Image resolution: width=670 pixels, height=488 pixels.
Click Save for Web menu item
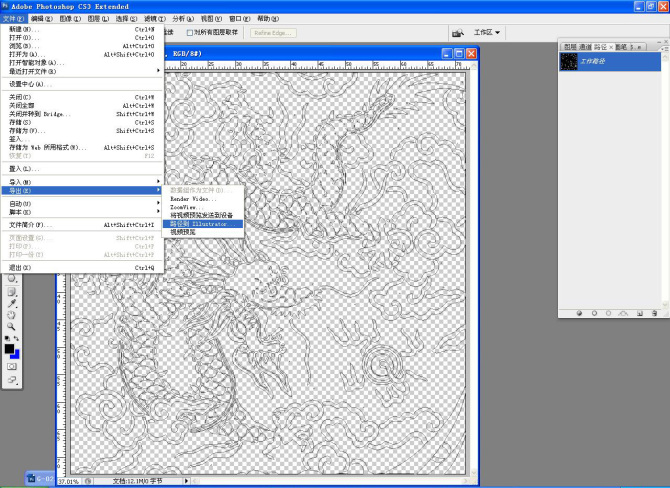50,148
